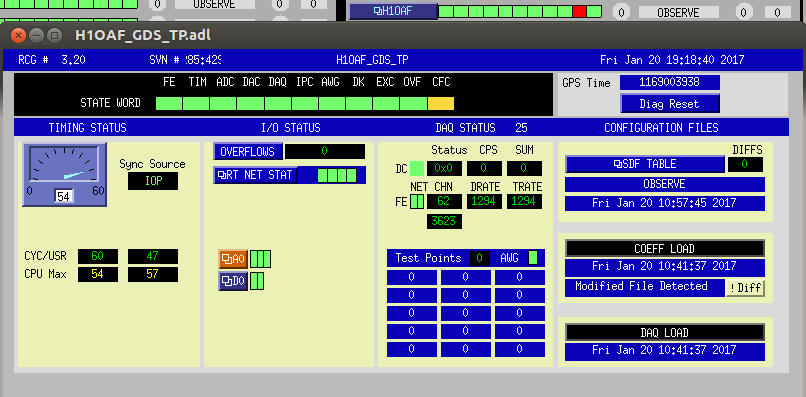Click the date Fri Jan 20 10:57:45 2017
This screenshot has height=397, width=806.
665,203
